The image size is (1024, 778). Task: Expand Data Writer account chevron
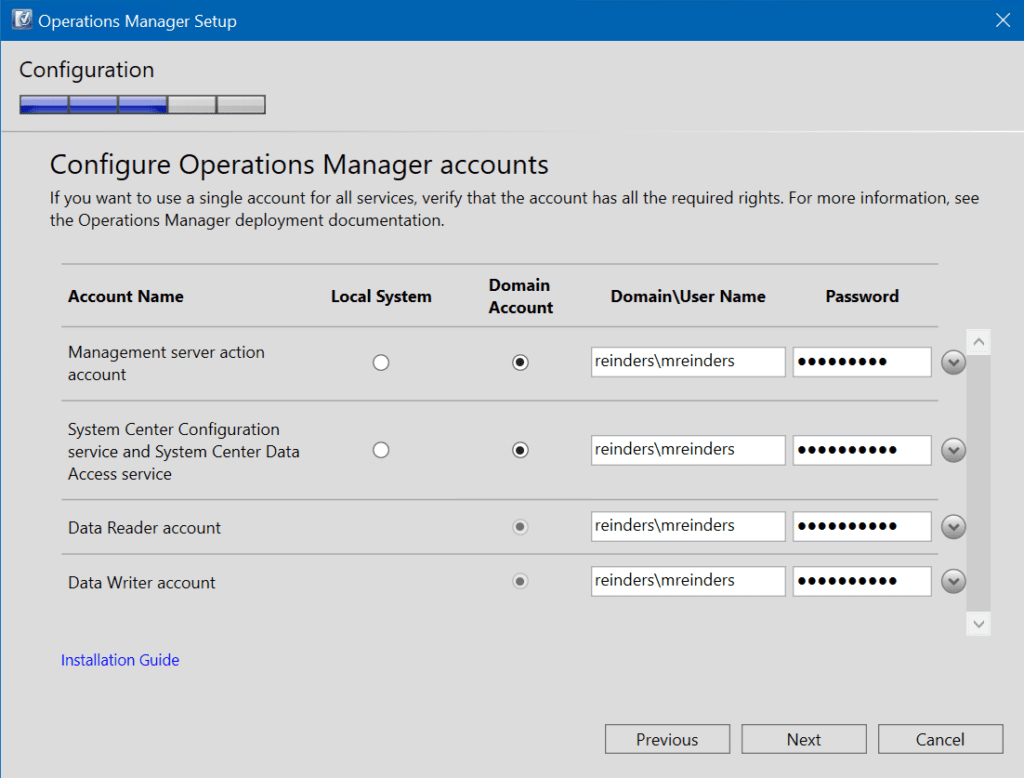click(x=953, y=581)
